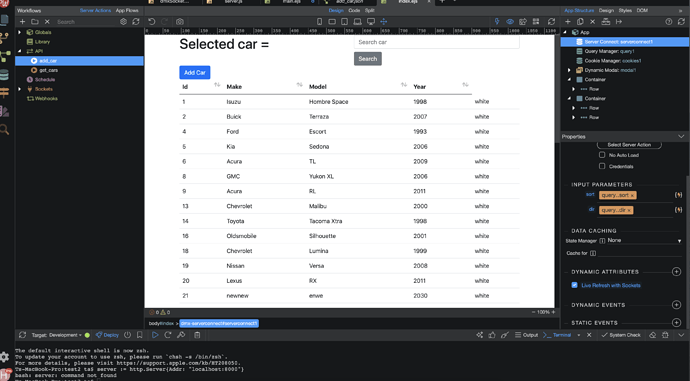Run the project with play icon
This screenshot has height=381, width=690.
pyautogui.click(x=155, y=335)
